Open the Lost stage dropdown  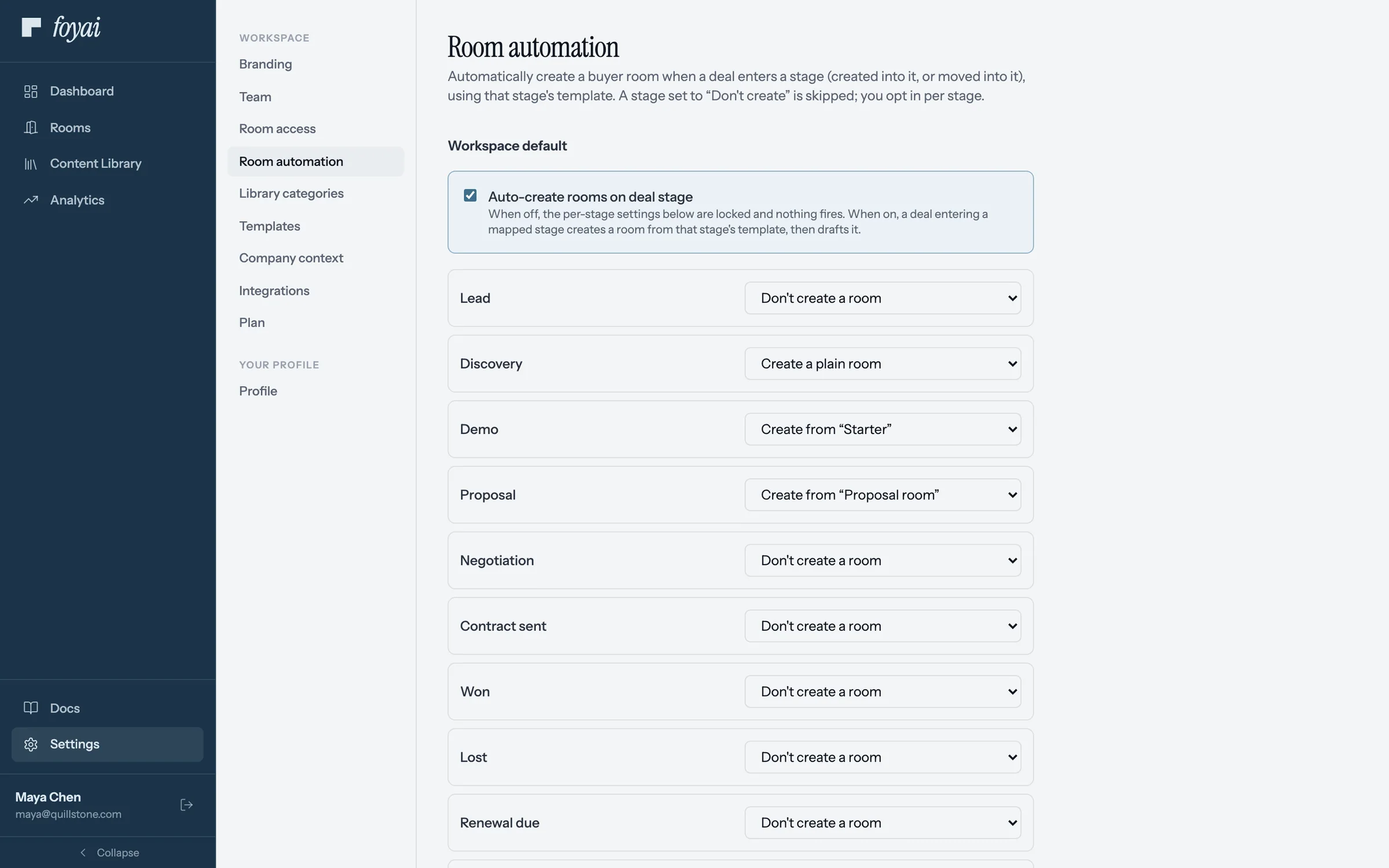(883, 757)
